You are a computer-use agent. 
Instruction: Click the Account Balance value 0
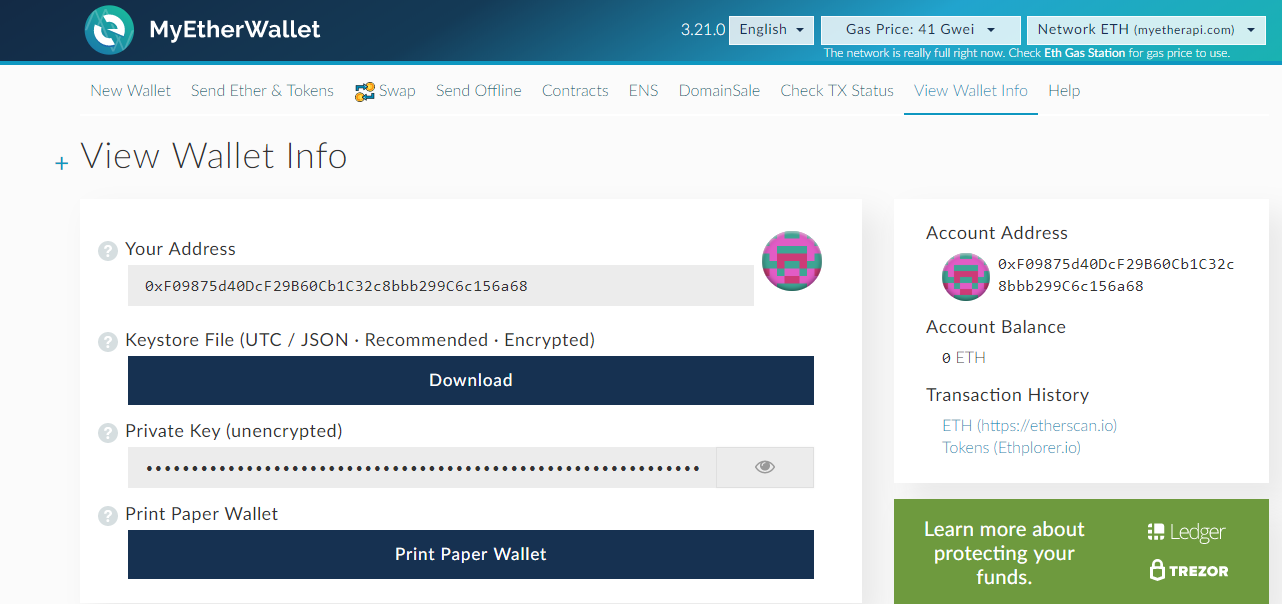(x=946, y=357)
